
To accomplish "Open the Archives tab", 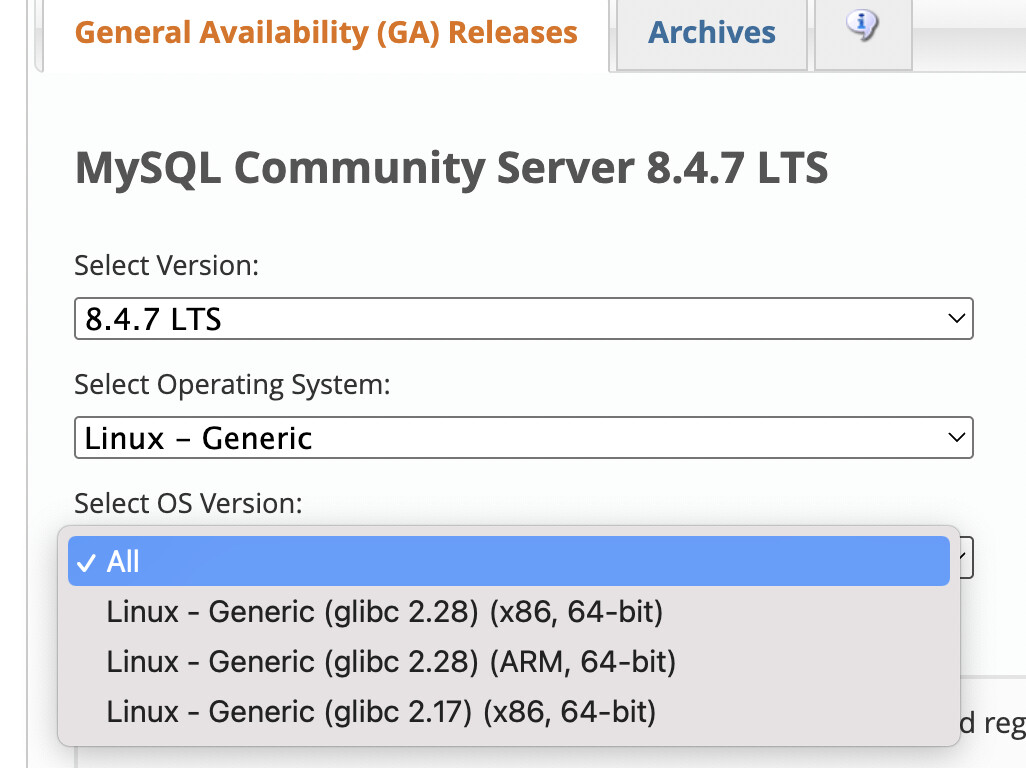I will pos(711,32).
